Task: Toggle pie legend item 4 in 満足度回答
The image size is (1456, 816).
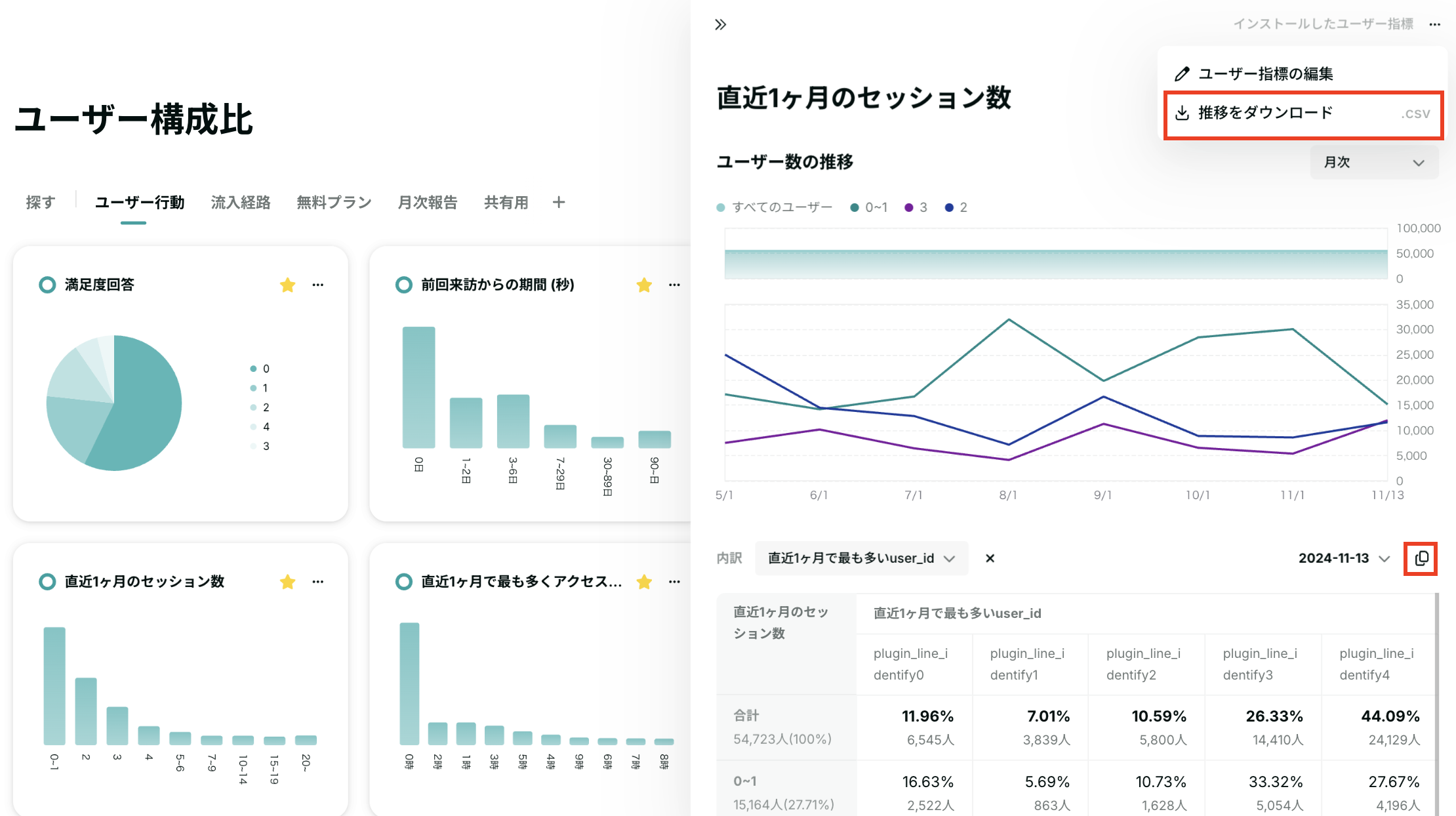Action: coord(260,426)
